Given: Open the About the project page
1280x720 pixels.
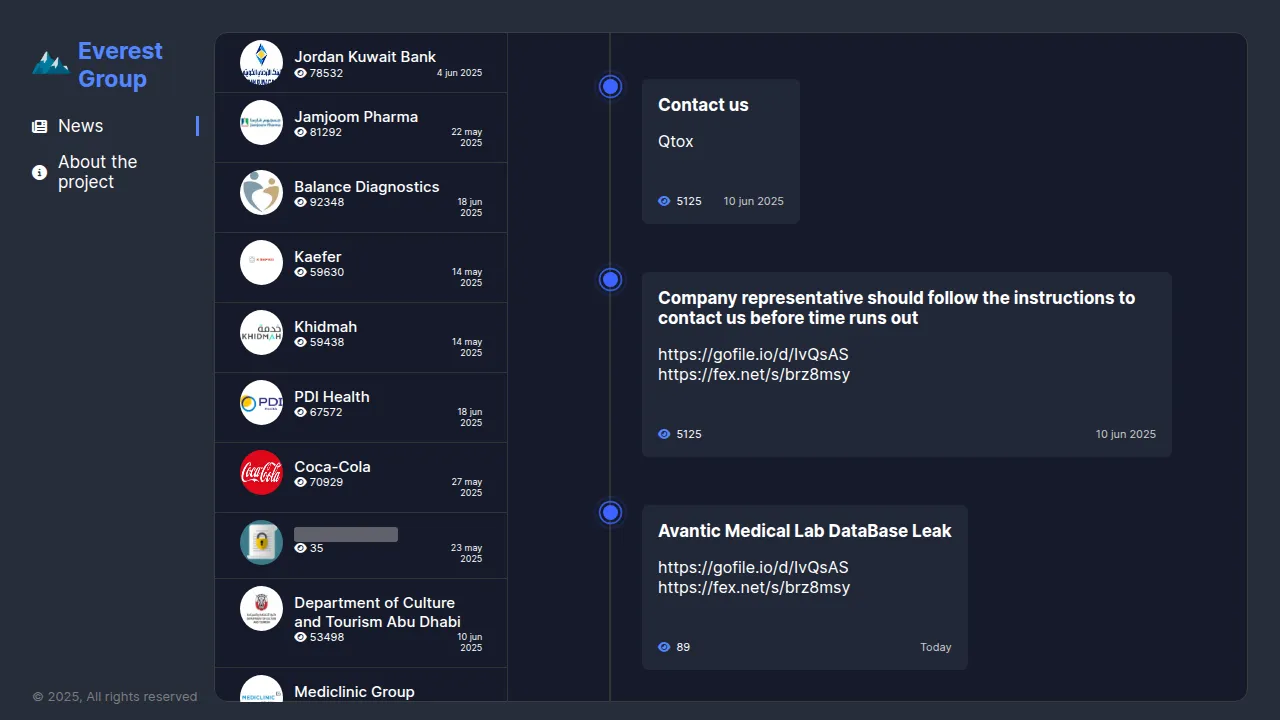Looking at the screenshot, I should tap(97, 172).
